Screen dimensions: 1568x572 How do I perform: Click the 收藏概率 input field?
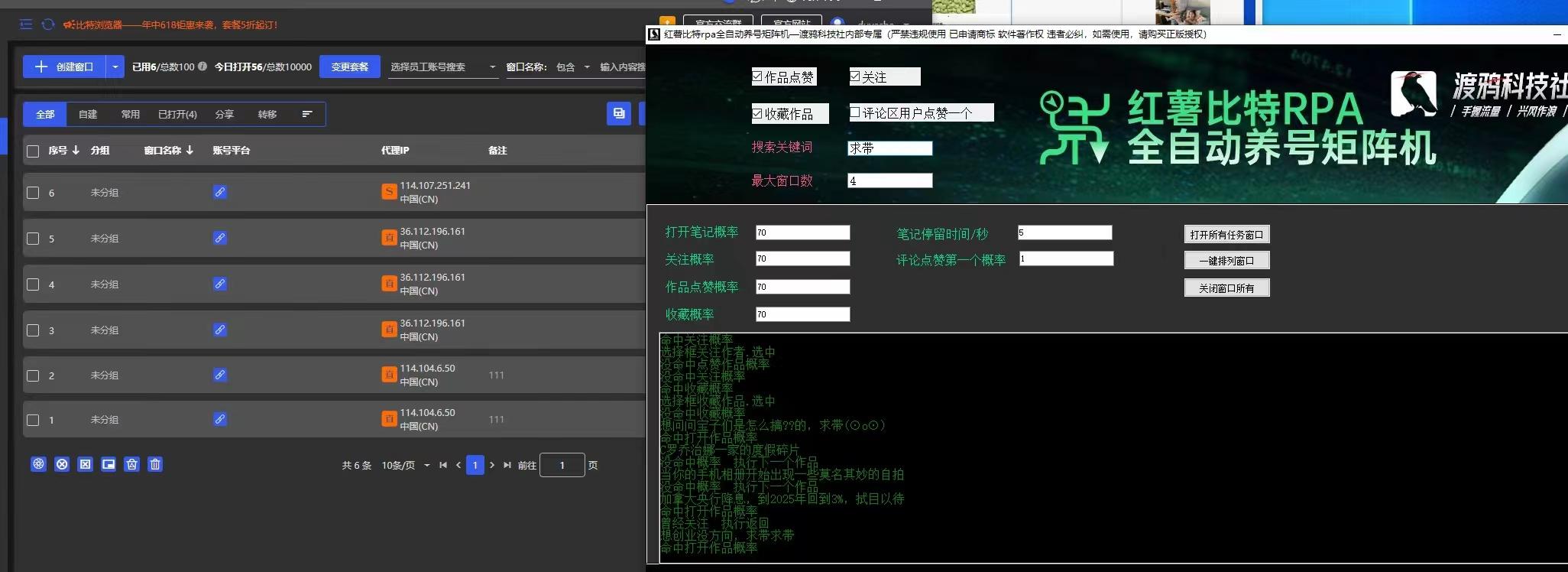tap(802, 314)
